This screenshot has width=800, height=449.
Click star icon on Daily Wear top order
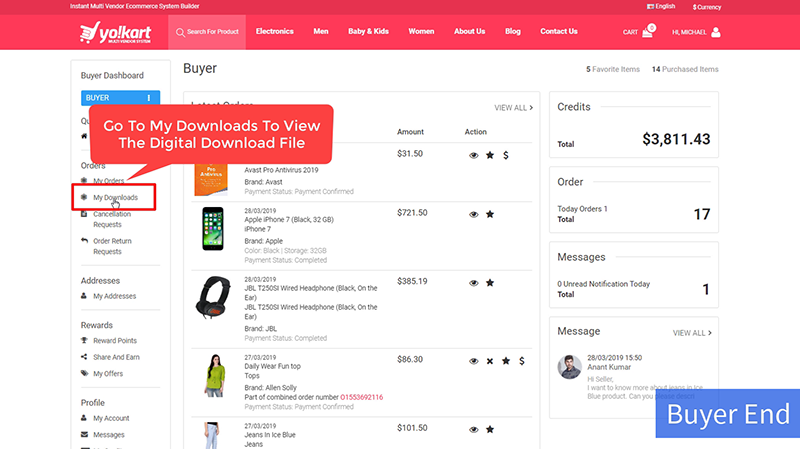(506, 361)
